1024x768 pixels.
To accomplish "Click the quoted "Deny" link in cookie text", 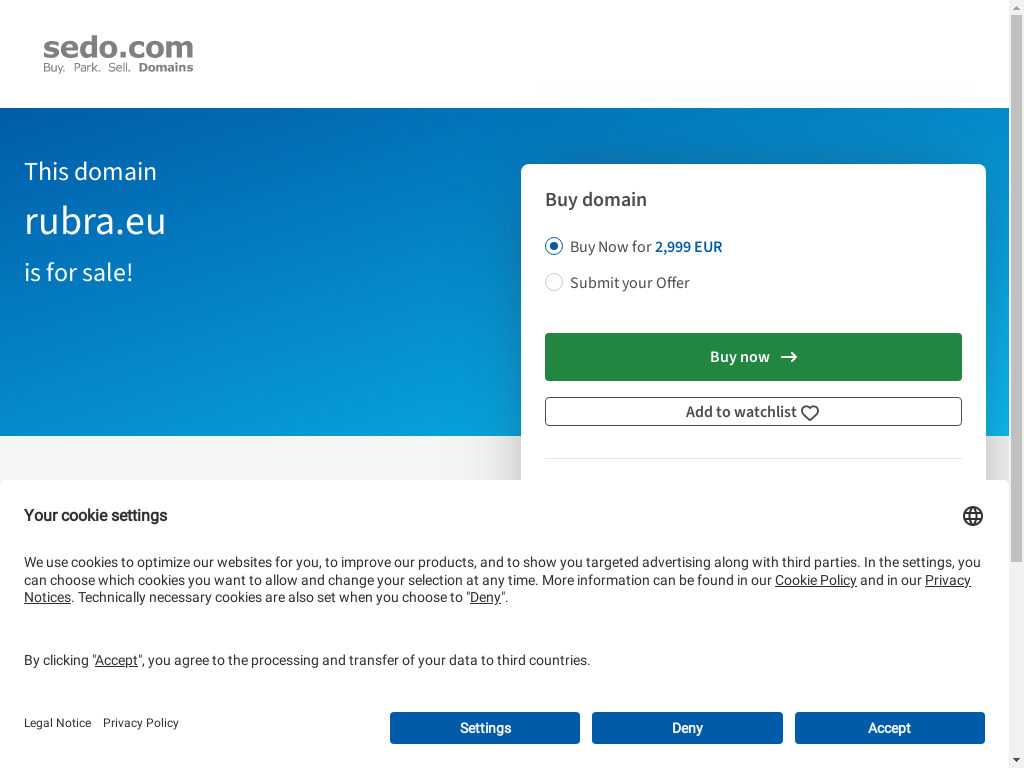I will (x=485, y=597).
